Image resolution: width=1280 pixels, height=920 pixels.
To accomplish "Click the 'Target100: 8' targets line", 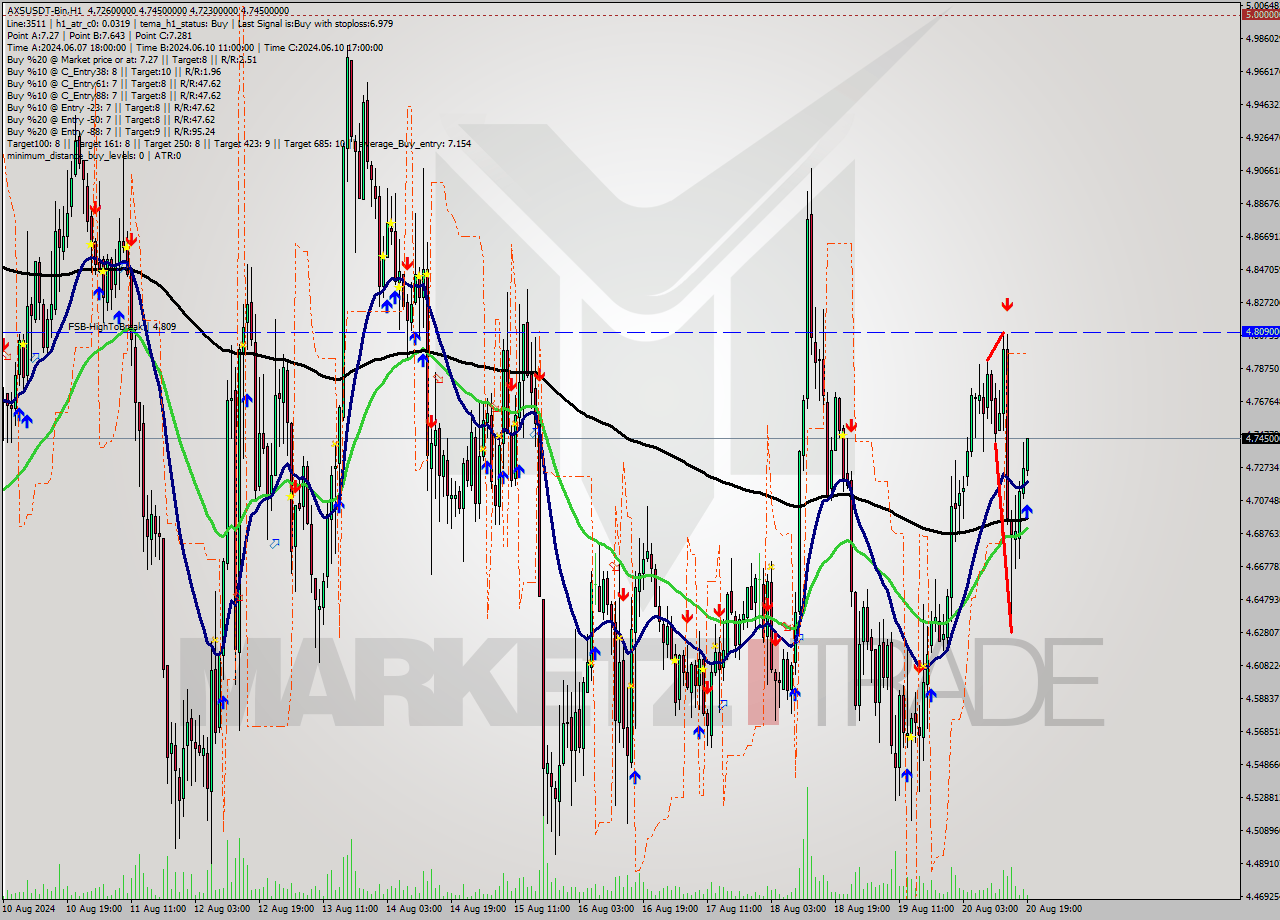I will click(238, 144).
